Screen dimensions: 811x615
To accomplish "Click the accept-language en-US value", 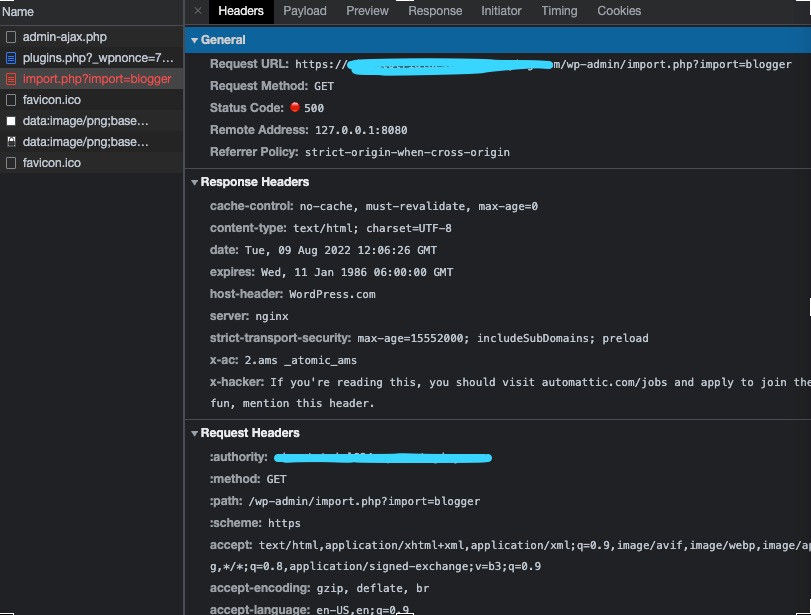I will coord(363,610).
